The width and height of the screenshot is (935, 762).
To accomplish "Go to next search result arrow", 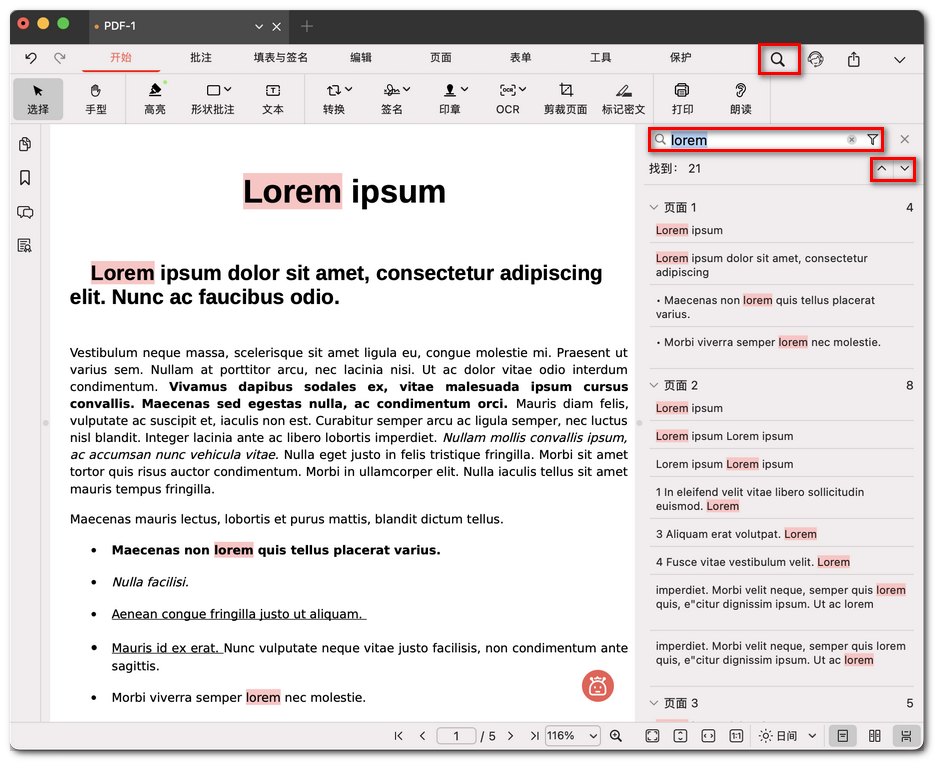I will (x=904, y=169).
